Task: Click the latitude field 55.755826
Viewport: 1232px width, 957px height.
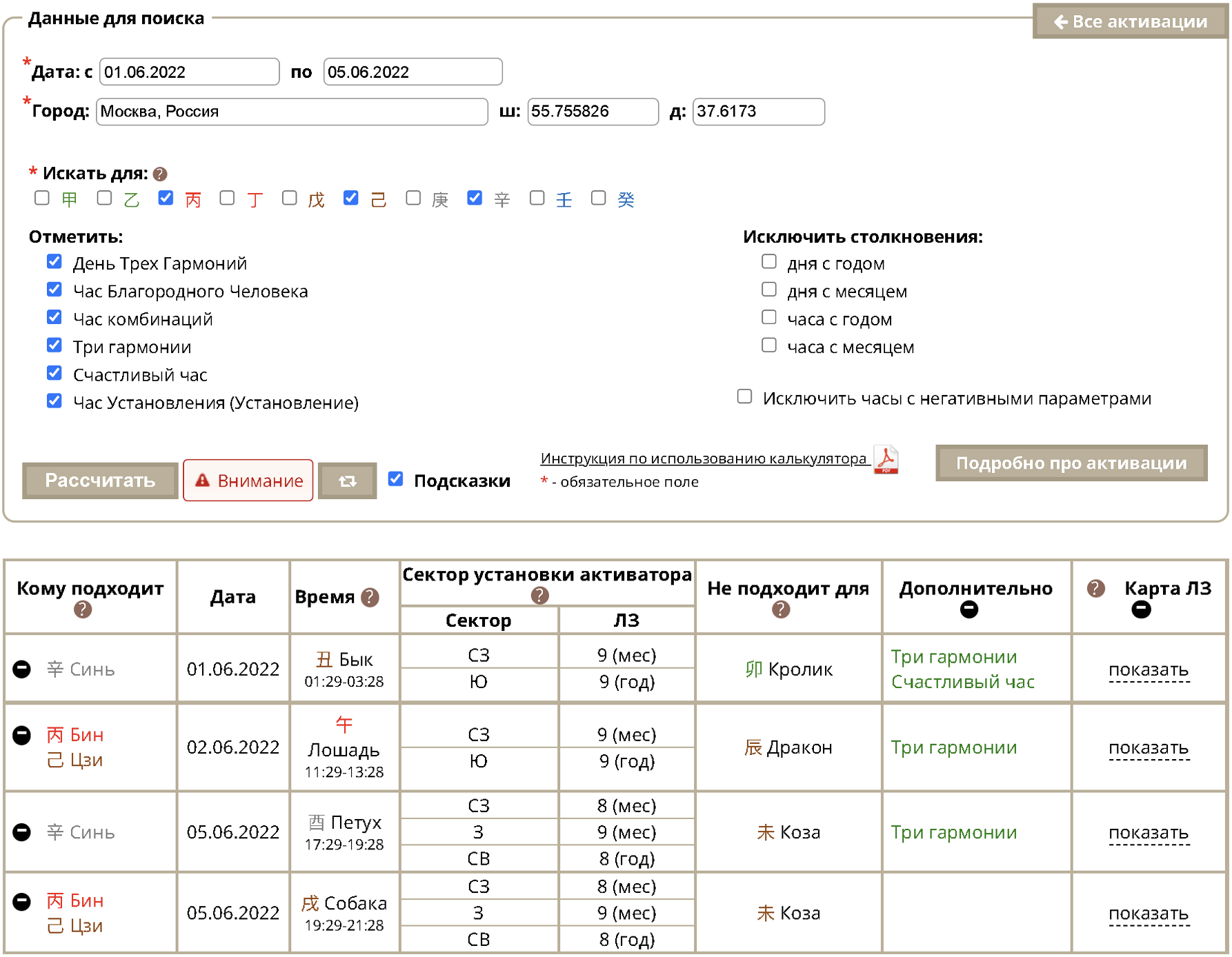Action: pyautogui.click(x=593, y=112)
